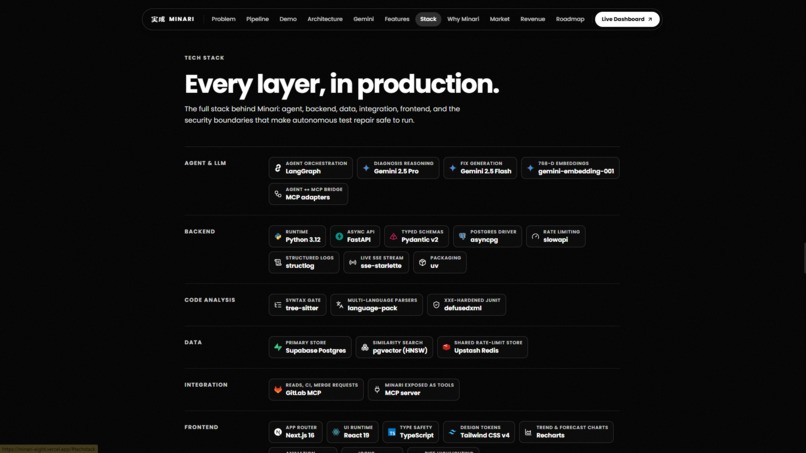Click the FastAPI async API icon
The image size is (806, 453).
[339, 236]
